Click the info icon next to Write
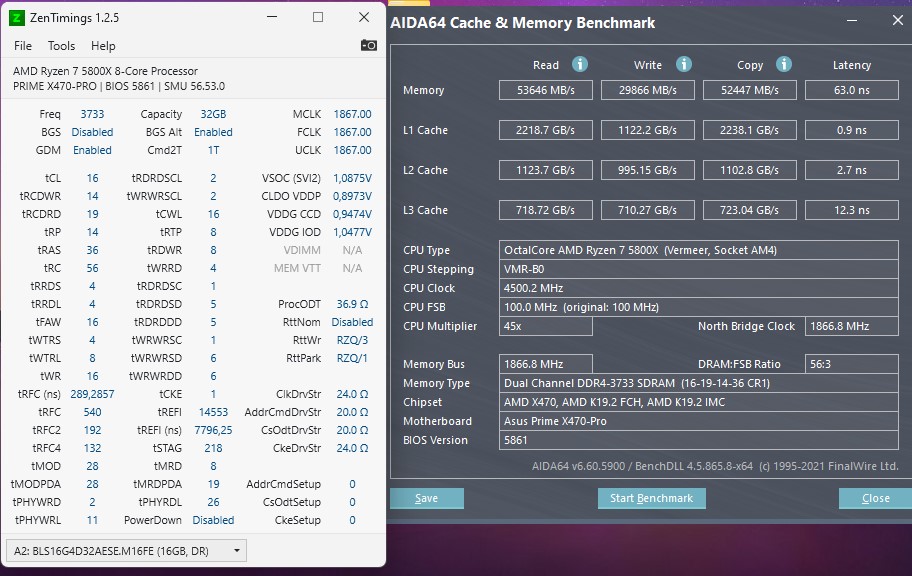 click(x=683, y=64)
